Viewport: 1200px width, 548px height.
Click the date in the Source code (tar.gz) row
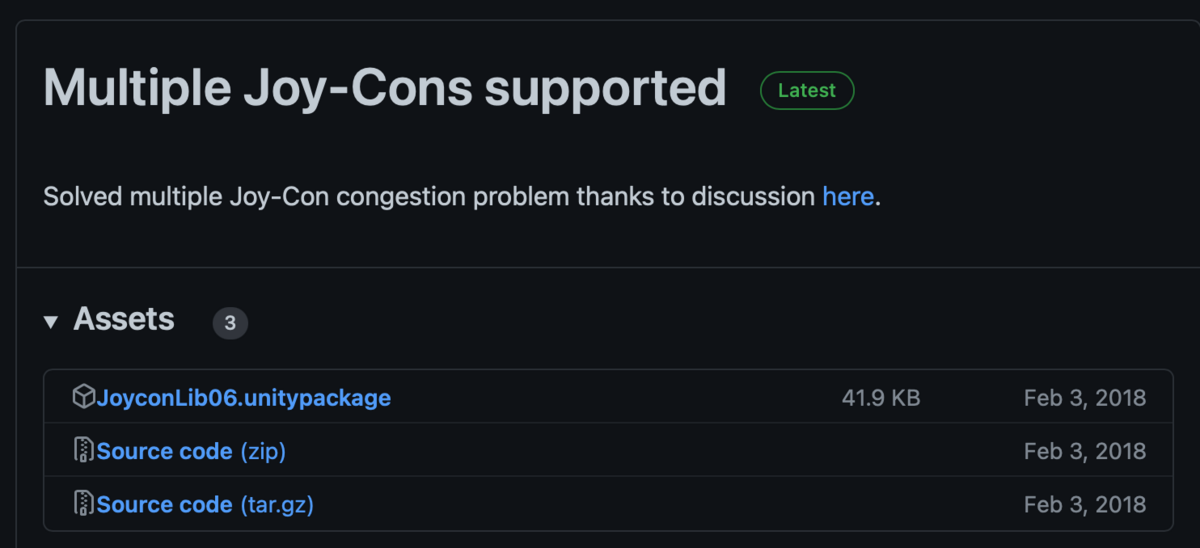[x=1084, y=505]
